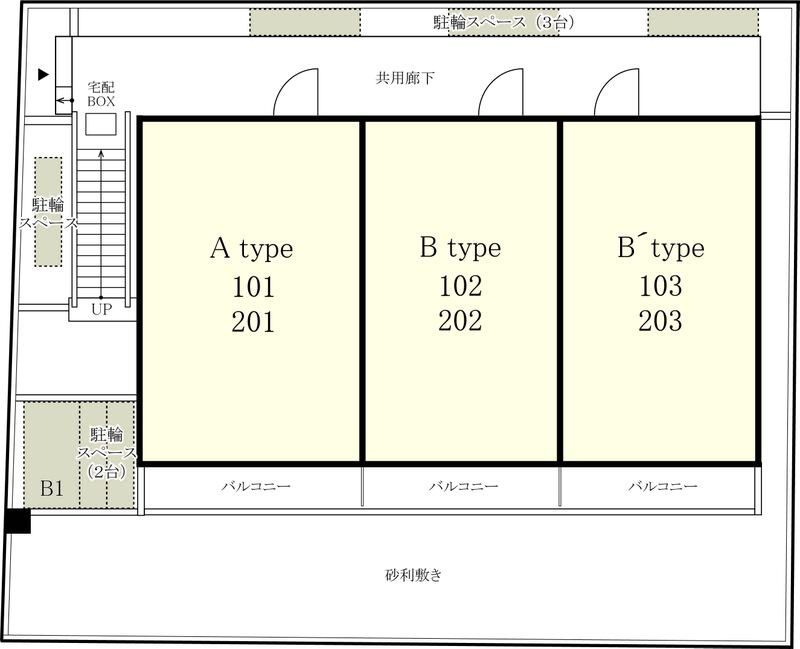The height and width of the screenshot is (649, 800).
Task: Click the バルコニー under B type unit
Action: coord(463,486)
